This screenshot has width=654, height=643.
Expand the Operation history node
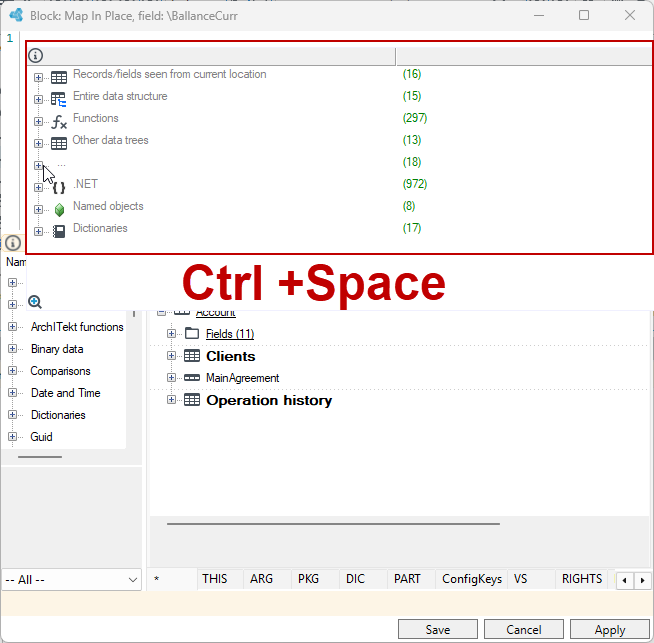[171, 399]
